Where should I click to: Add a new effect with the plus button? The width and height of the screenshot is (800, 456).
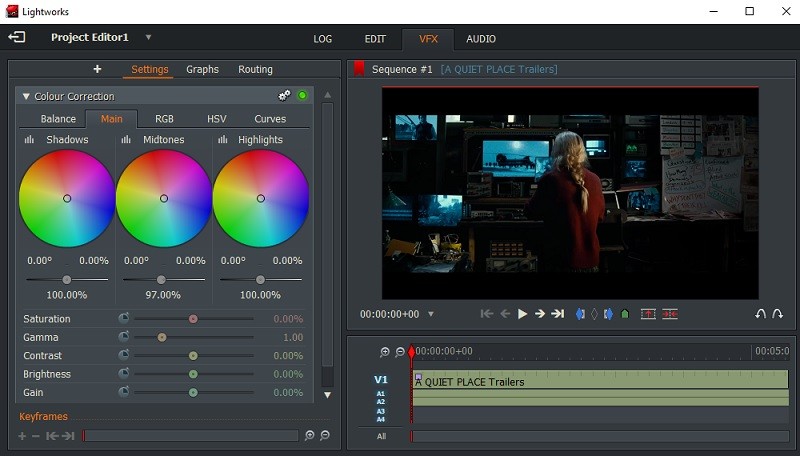97,68
